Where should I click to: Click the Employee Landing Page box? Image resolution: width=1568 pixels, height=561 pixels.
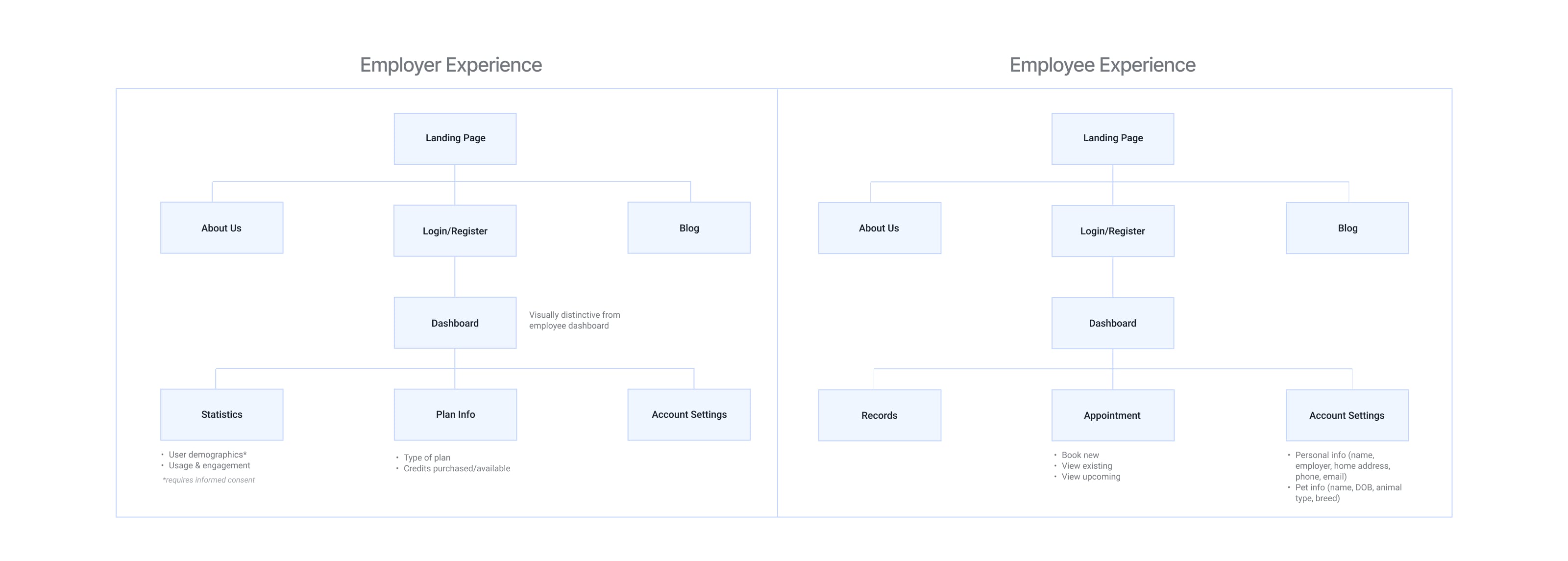click(x=1112, y=138)
